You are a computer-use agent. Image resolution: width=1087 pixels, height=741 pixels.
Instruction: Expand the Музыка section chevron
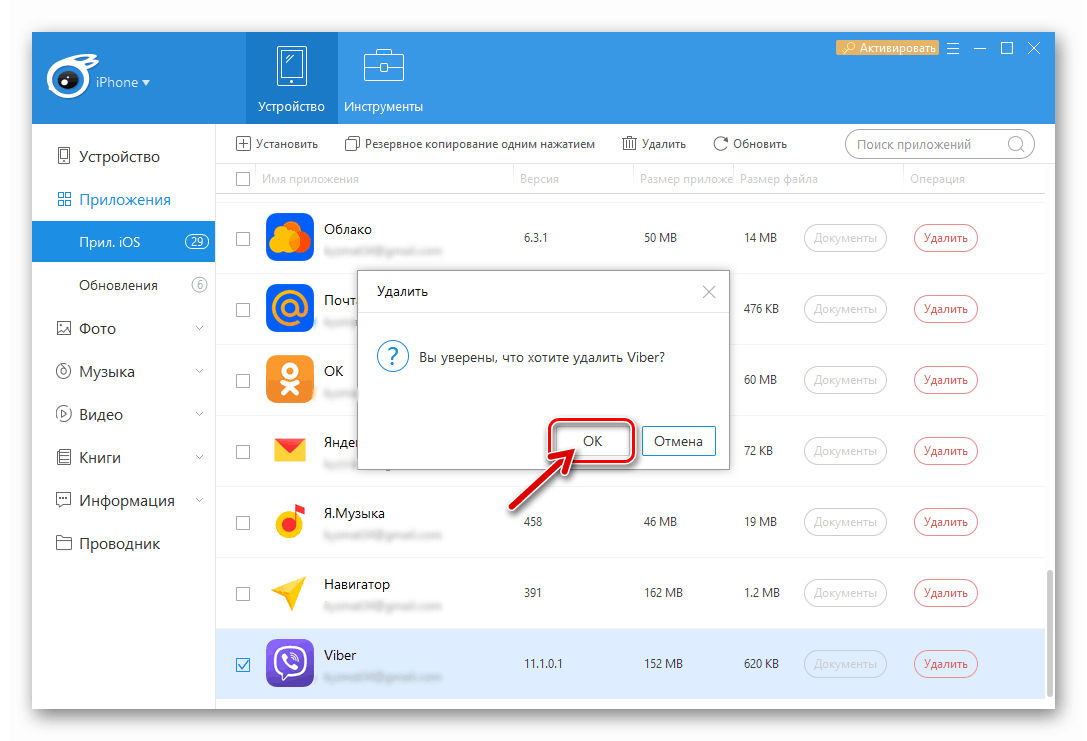[199, 371]
